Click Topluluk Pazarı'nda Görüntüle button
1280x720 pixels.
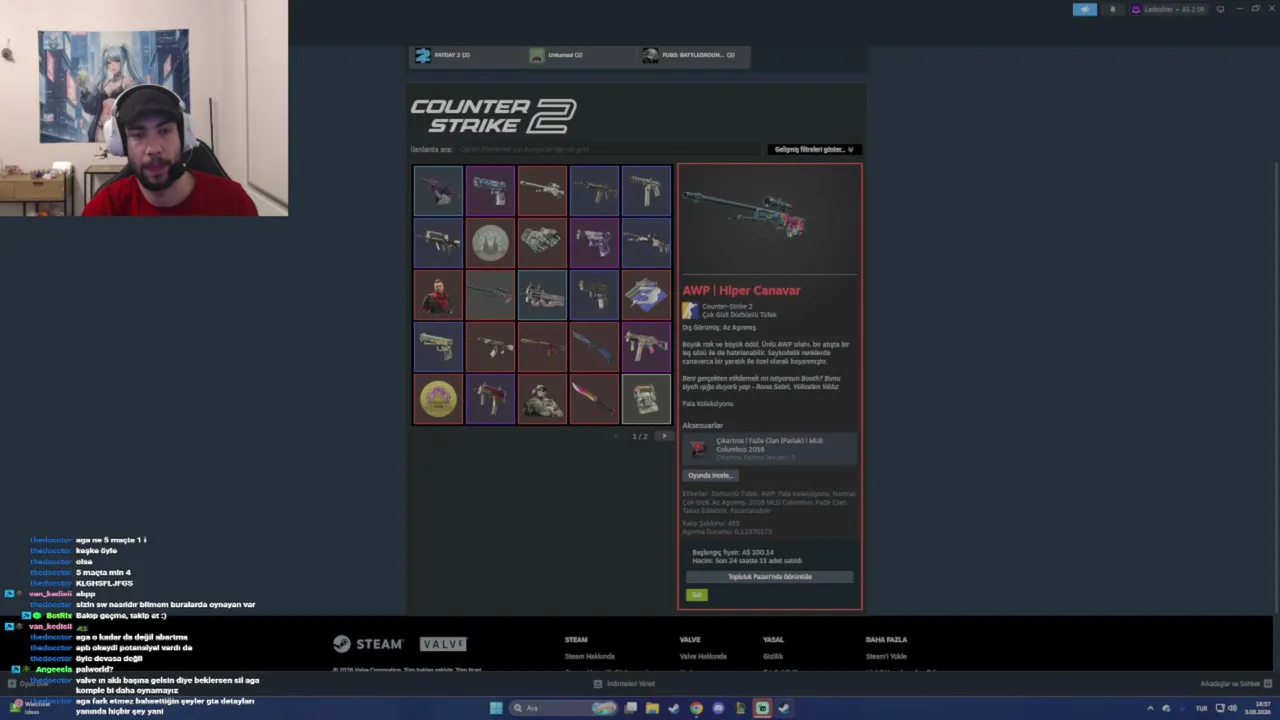coord(769,577)
